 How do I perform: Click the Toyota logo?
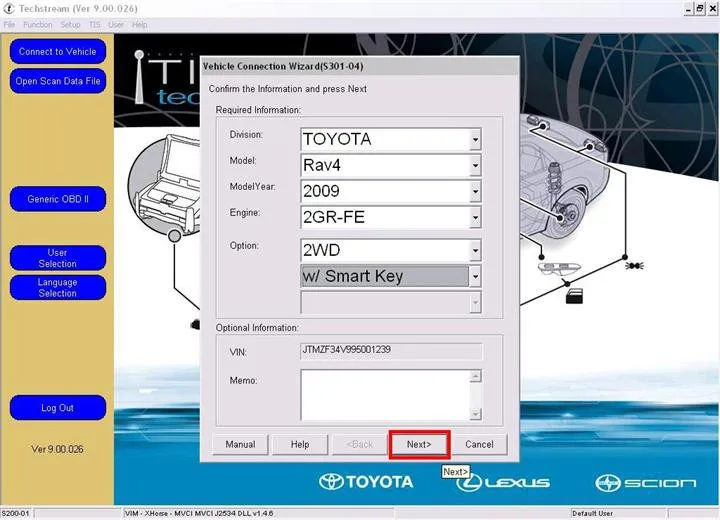pyautogui.click(x=366, y=482)
